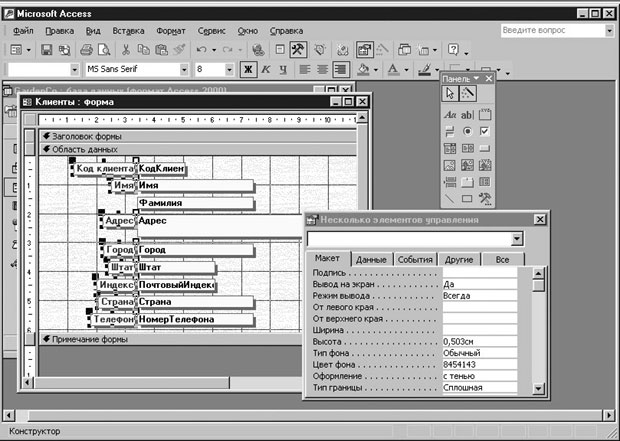Select the Label (Aa) tool in Панель
This screenshot has height=441, width=620.
point(450,115)
